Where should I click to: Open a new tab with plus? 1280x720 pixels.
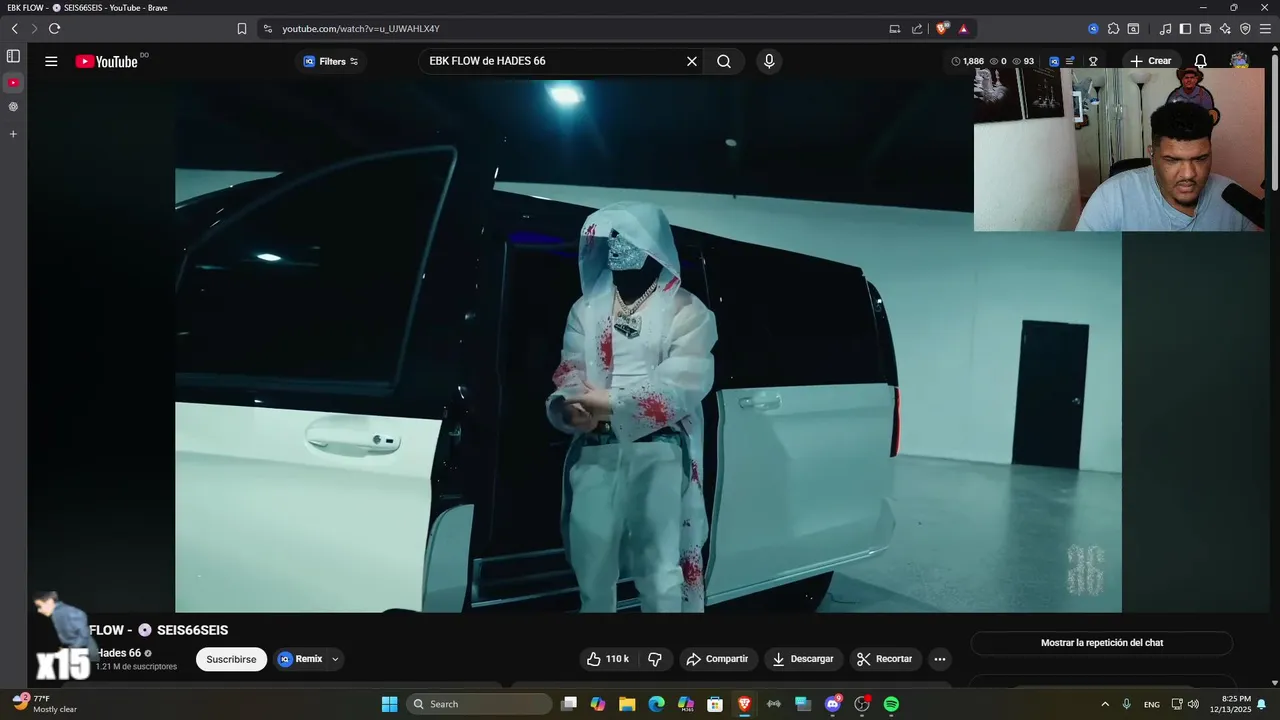tap(13, 134)
